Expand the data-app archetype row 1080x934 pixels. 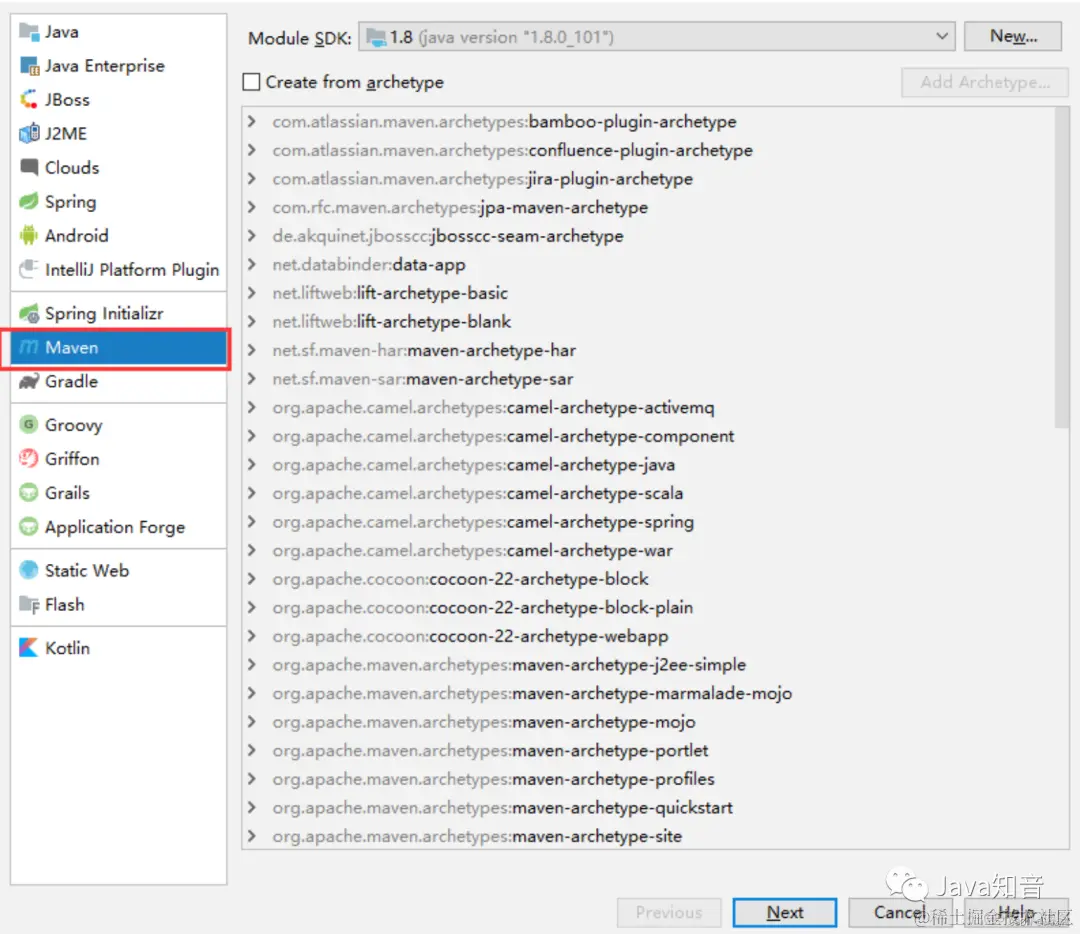[252, 264]
